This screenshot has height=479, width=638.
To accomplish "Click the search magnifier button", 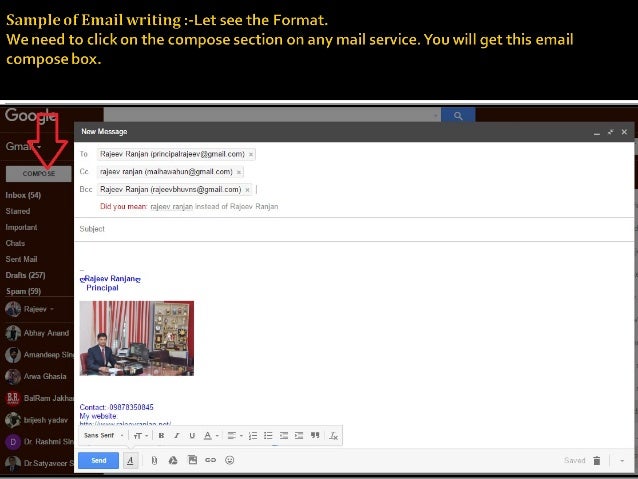I will pyautogui.click(x=458, y=116).
